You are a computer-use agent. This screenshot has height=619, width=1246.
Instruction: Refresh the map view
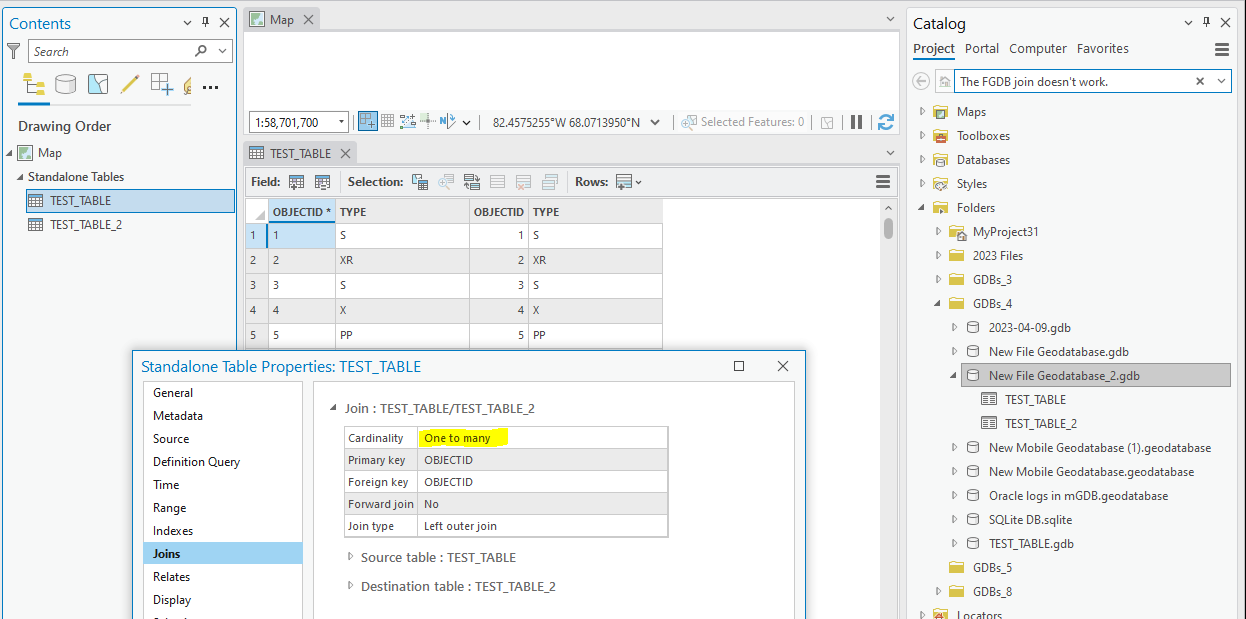click(x=885, y=122)
